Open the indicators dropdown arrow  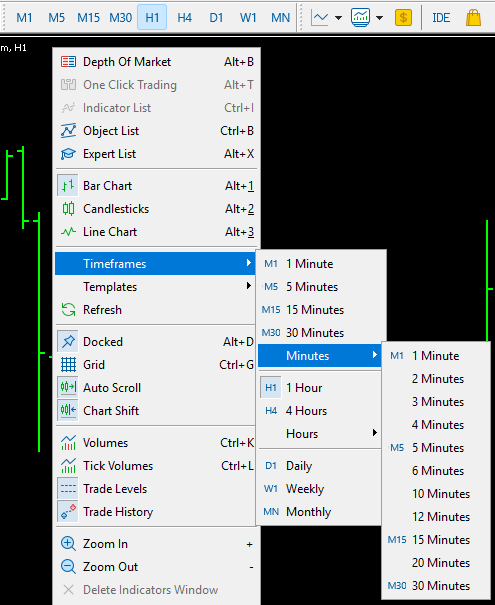(x=380, y=18)
